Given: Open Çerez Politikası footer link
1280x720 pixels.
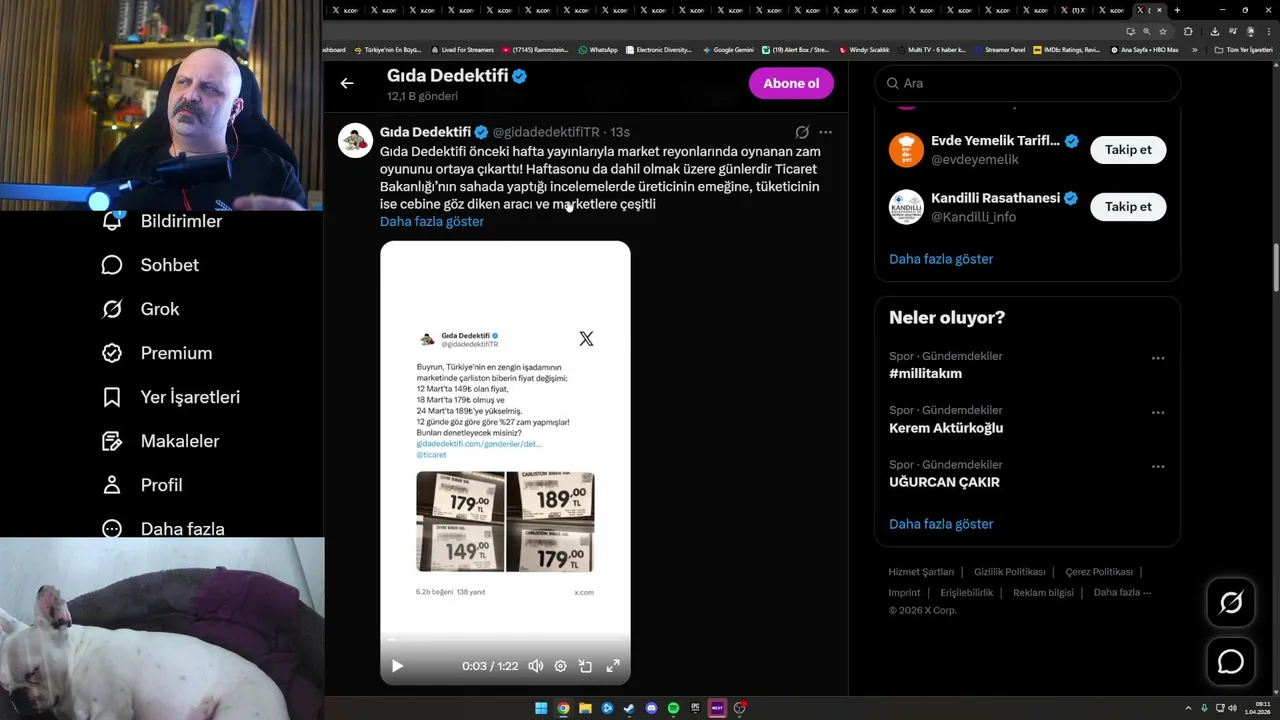Looking at the screenshot, I should [x=1099, y=572].
